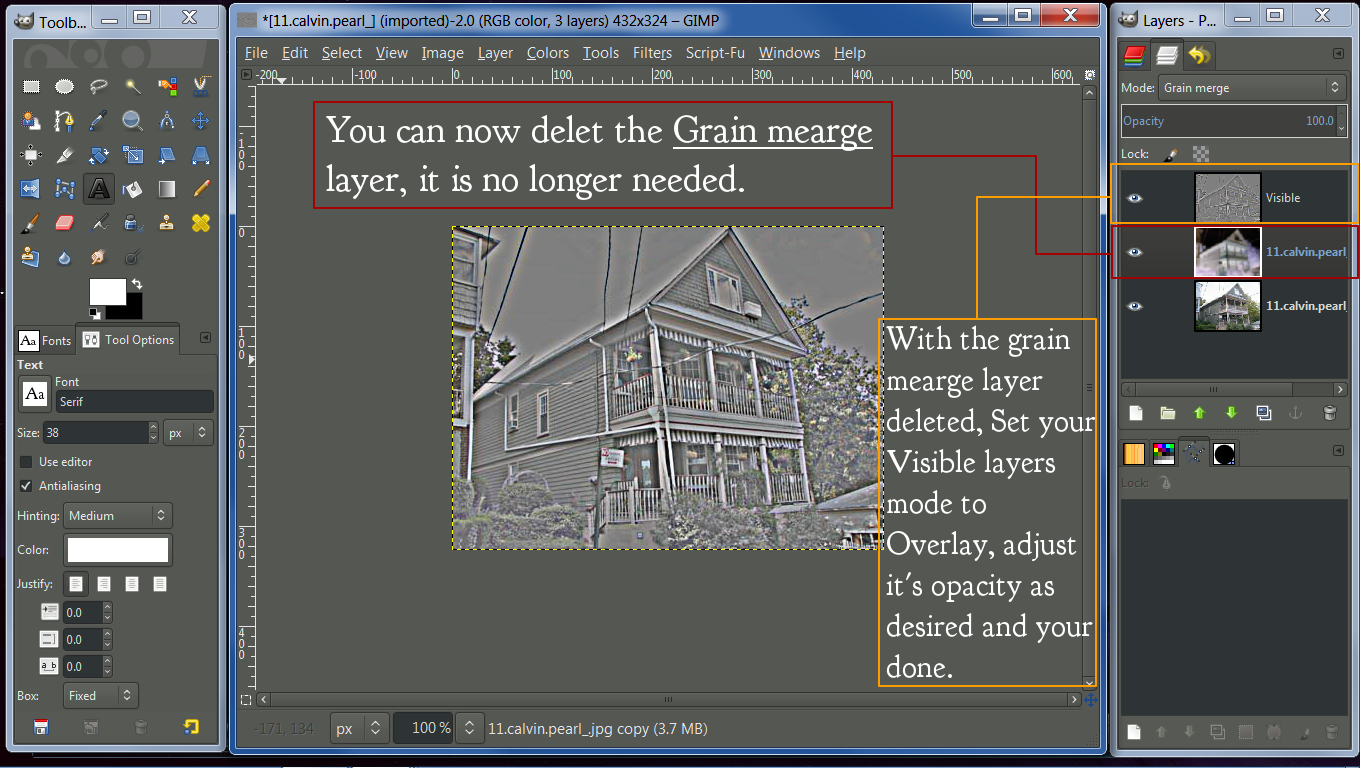Select the Heal tool bandage icon
The height and width of the screenshot is (768, 1360).
tap(200, 222)
